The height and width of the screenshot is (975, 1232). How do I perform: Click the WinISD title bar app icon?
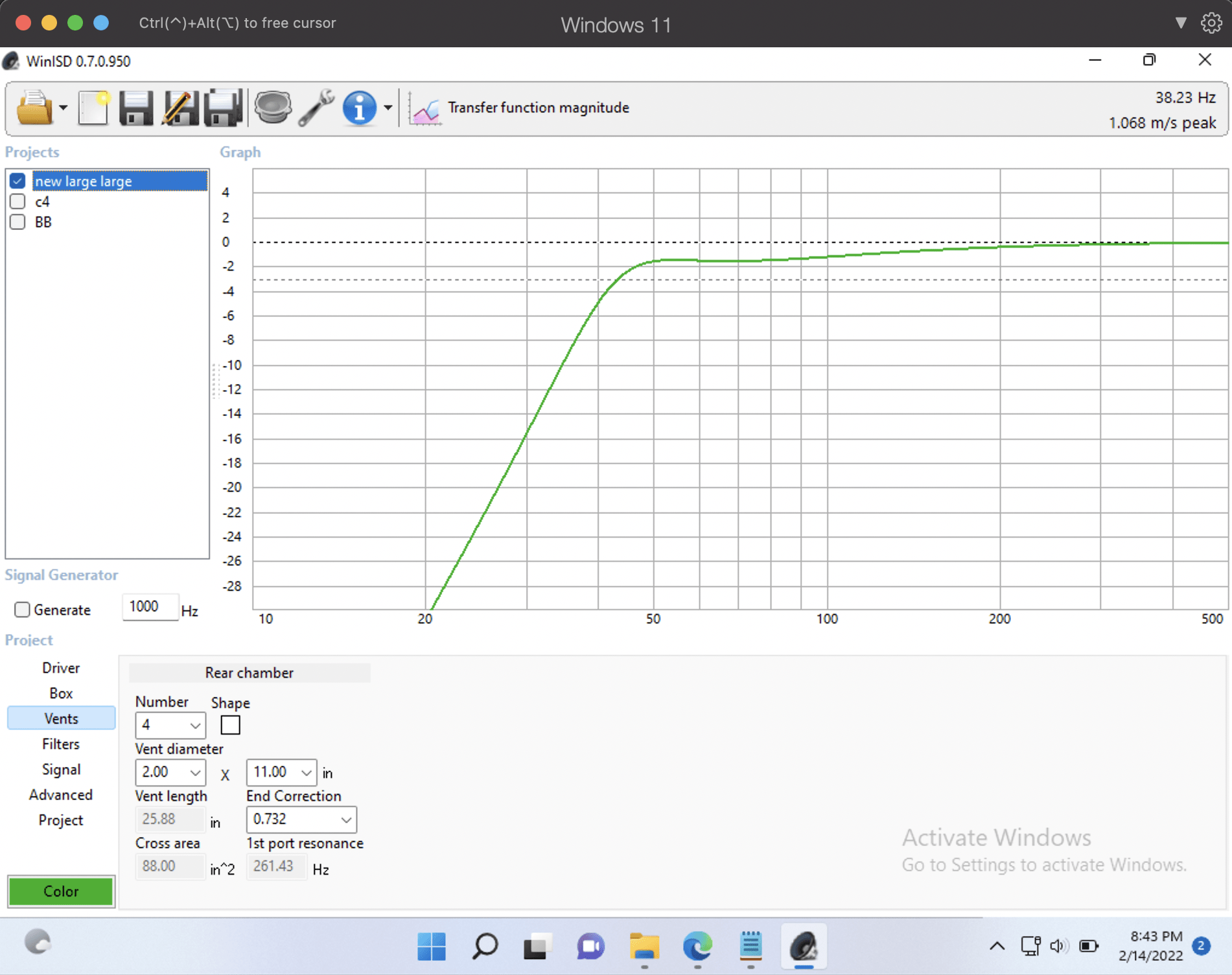click(x=11, y=62)
